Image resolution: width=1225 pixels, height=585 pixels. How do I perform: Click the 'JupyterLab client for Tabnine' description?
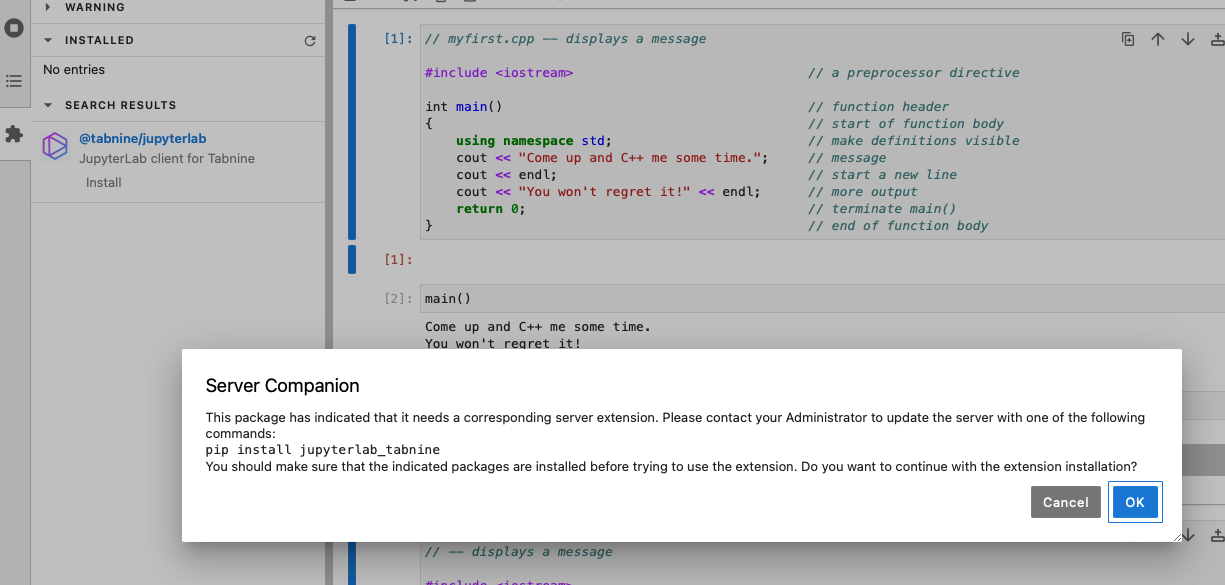[167, 159]
